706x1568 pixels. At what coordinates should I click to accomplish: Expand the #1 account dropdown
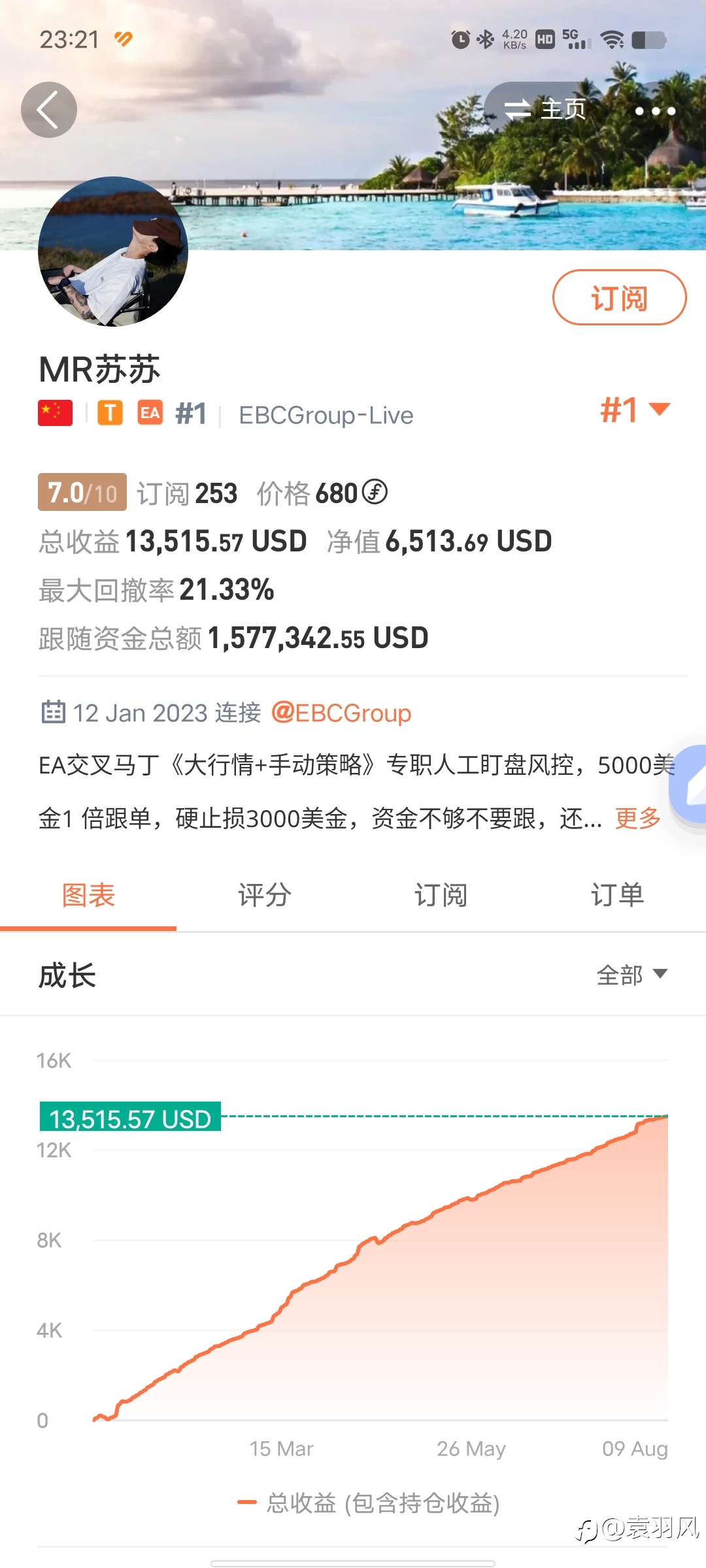click(x=635, y=410)
